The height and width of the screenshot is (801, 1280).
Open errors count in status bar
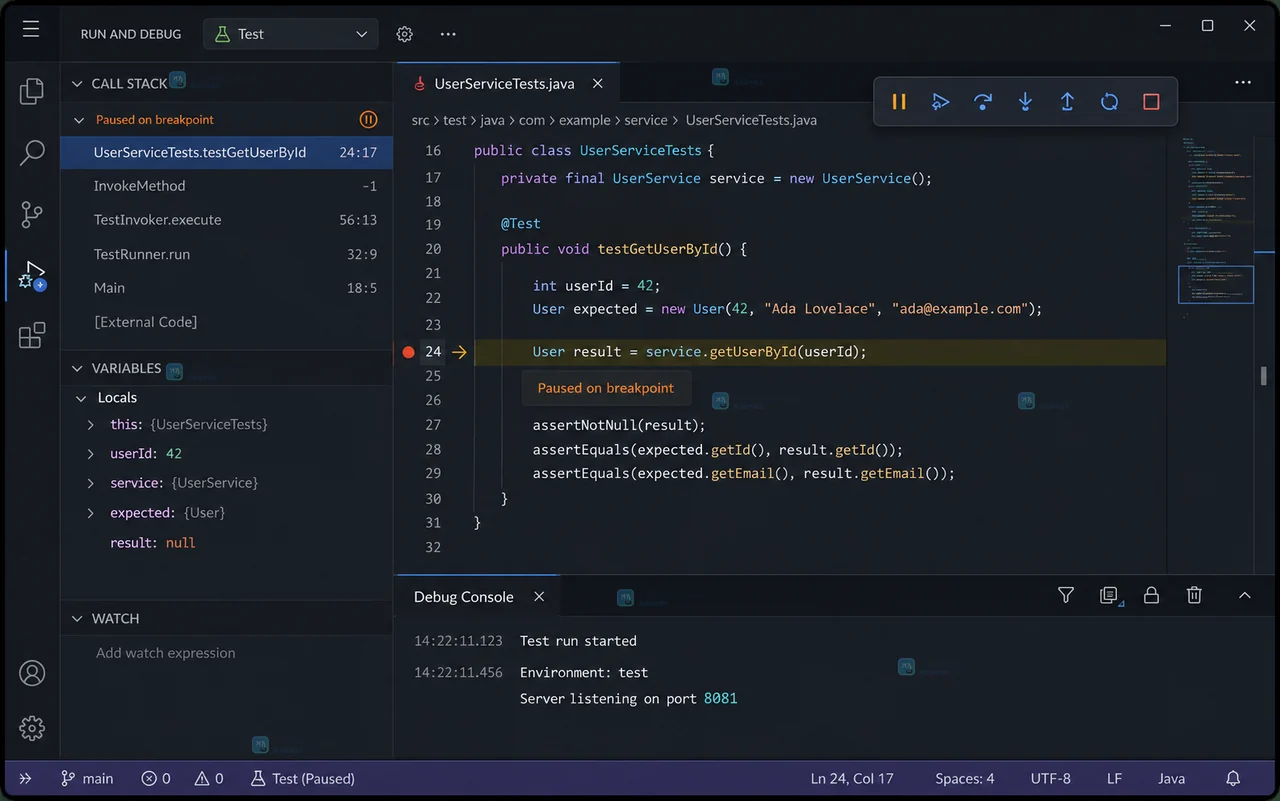coord(156,778)
